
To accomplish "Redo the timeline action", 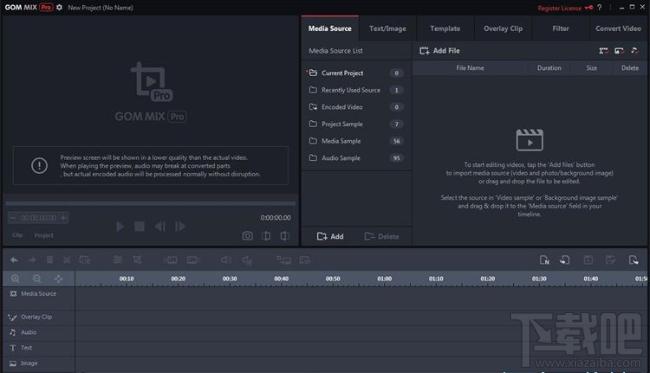I will point(32,260).
